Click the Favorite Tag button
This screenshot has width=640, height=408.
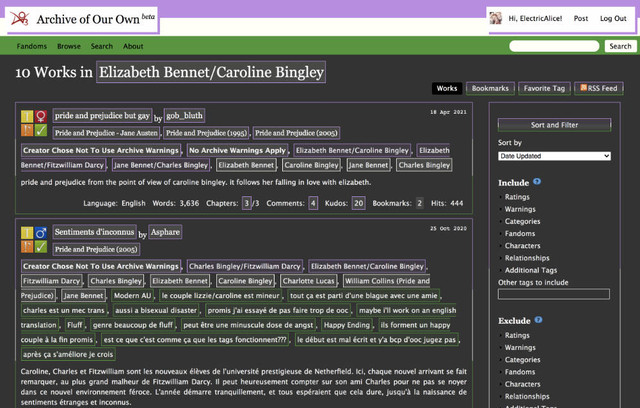[544, 88]
